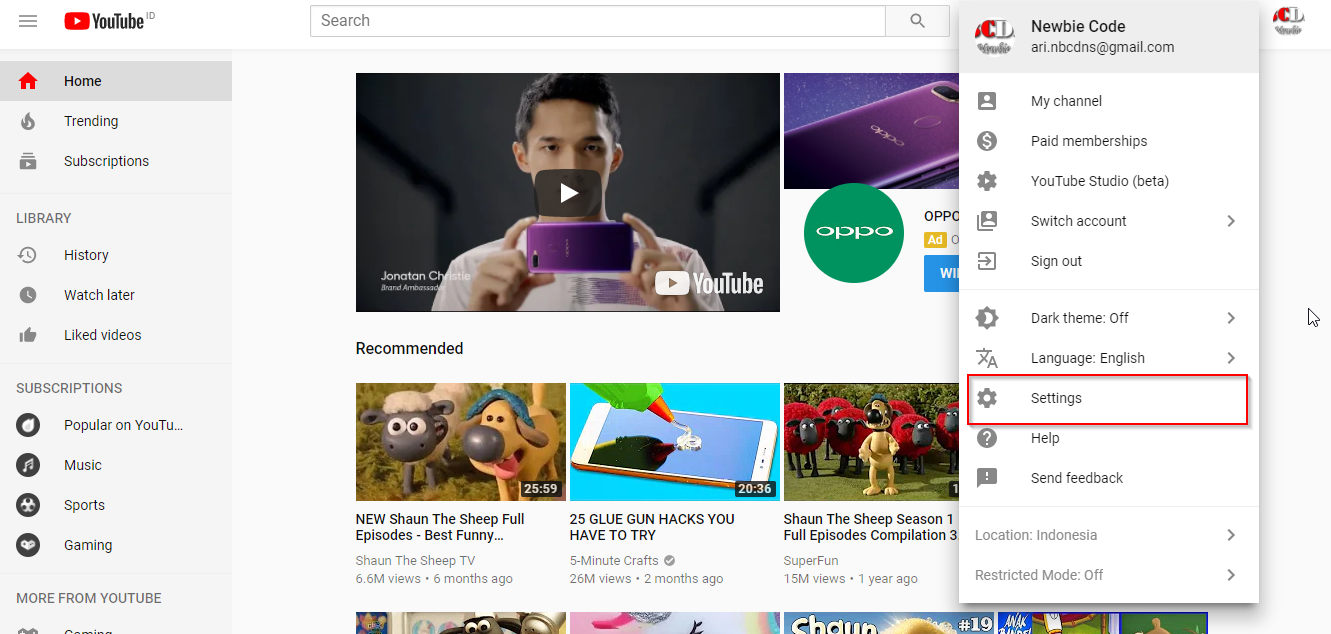Open History in library
The height and width of the screenshot is (634, 1331).
click(x=116, y=255)
